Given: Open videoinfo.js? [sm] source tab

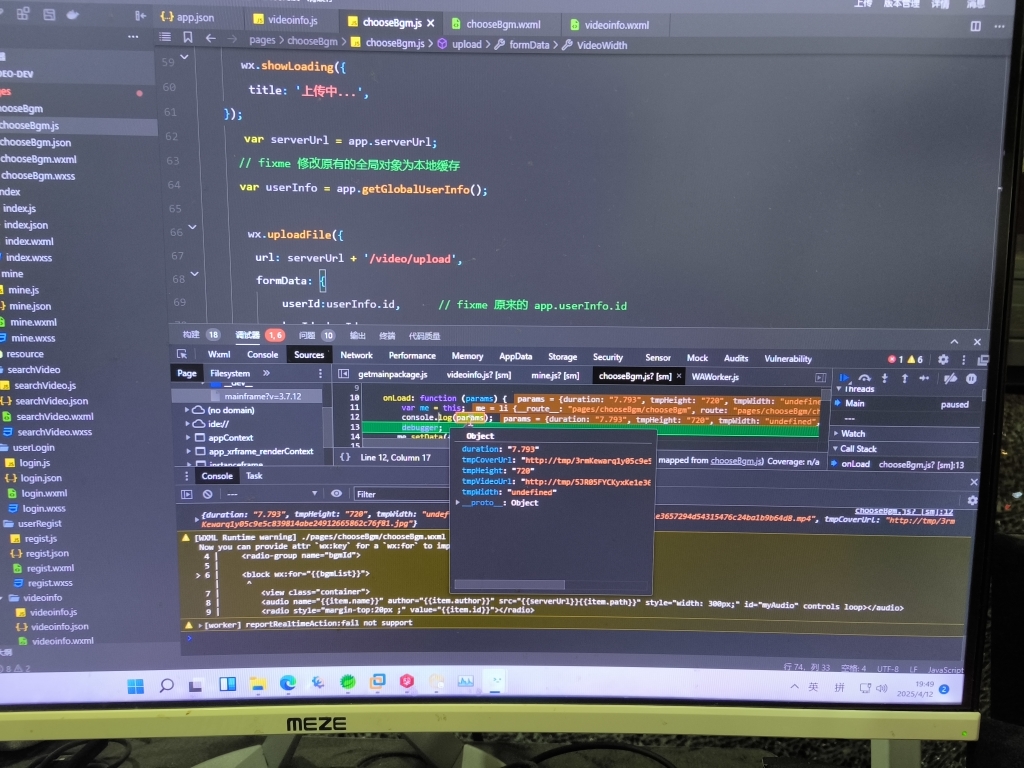Looking at the screenshot, I should click(479, 375).
